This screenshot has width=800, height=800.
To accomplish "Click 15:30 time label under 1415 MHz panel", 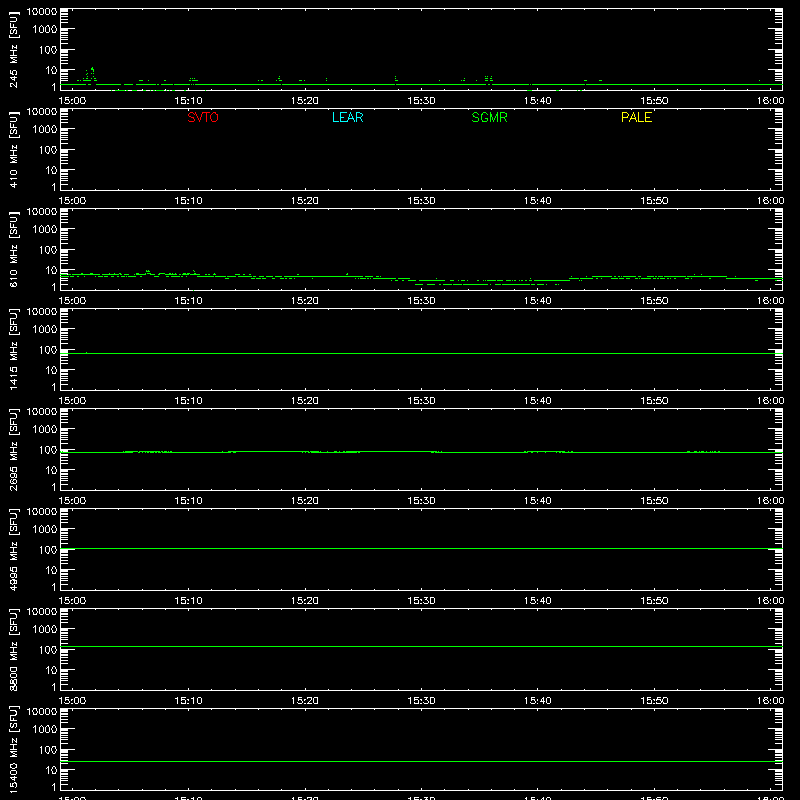I will [x=421, y=401].
